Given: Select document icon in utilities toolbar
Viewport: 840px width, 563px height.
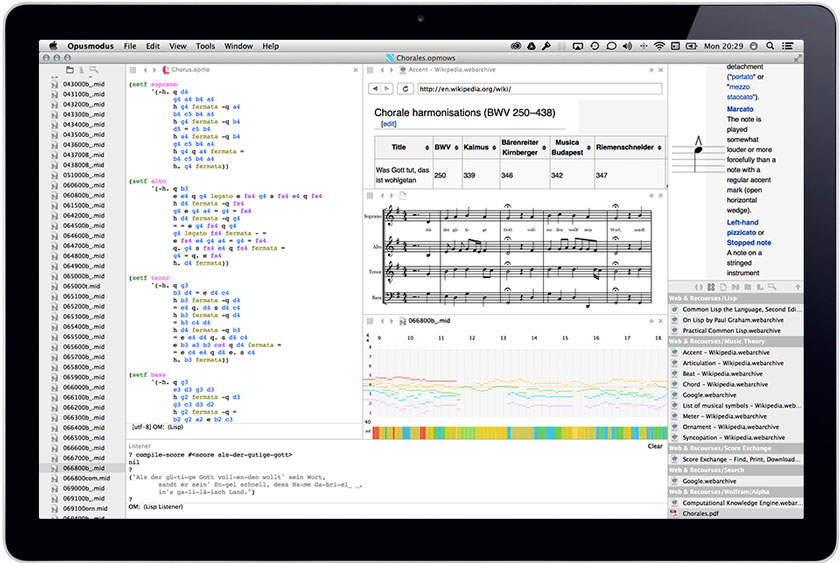Looking at the screenshot, I should point(723,287).
